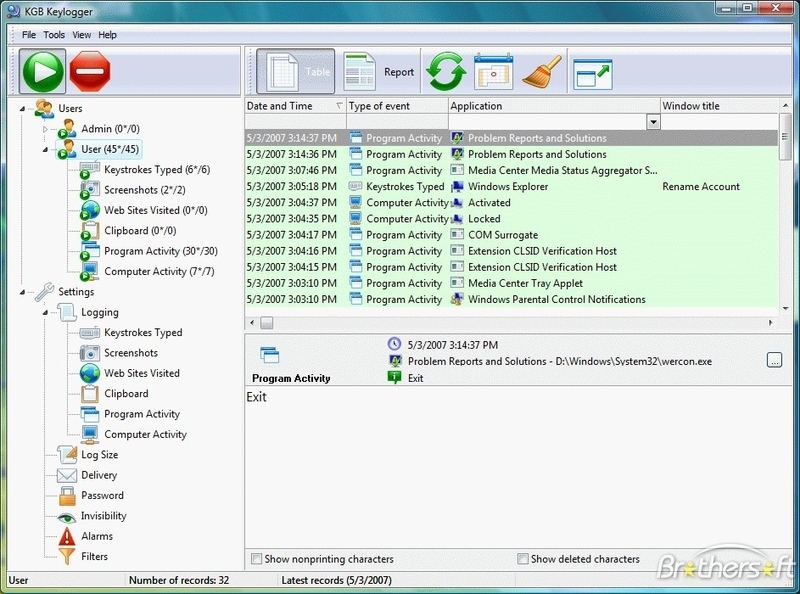
Task: Select User (45*/45) in tree
Action: (110, 149)
